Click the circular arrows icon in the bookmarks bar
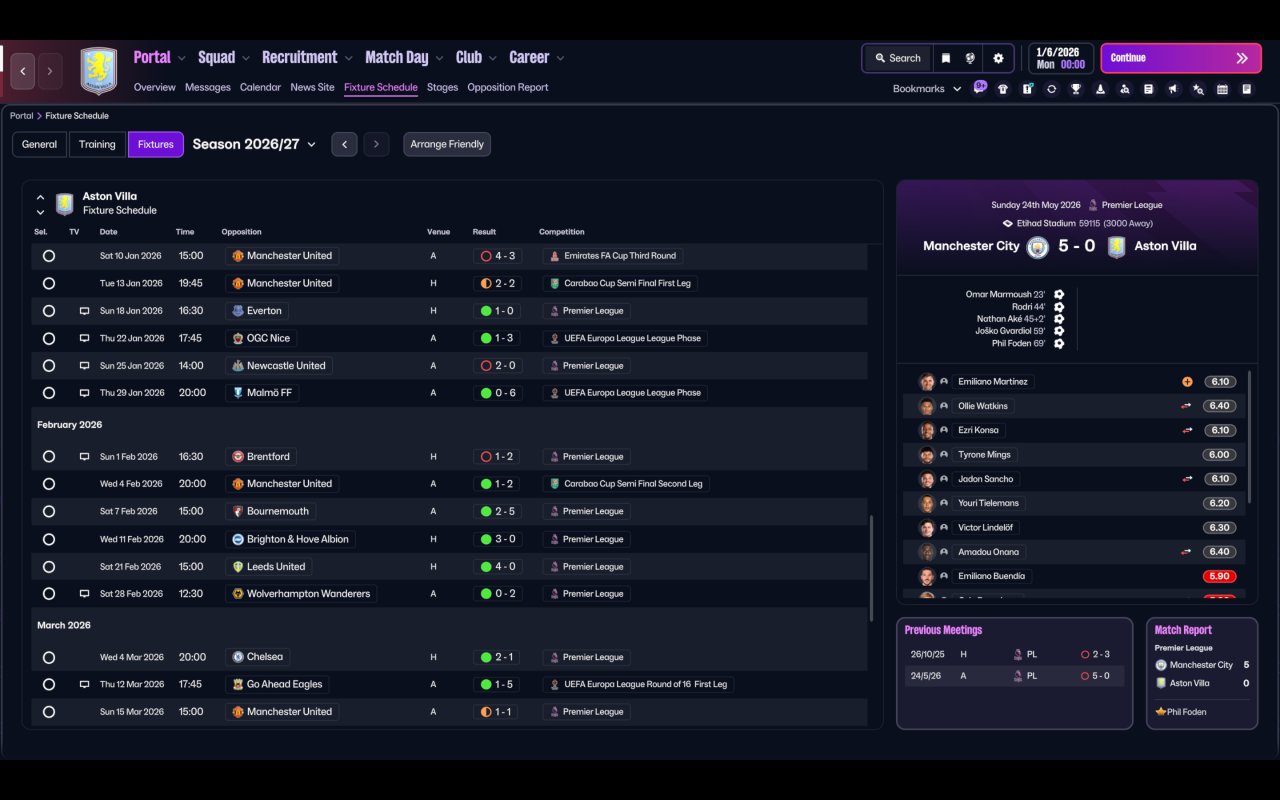The image size is (1280, 800). point(1051,89)
